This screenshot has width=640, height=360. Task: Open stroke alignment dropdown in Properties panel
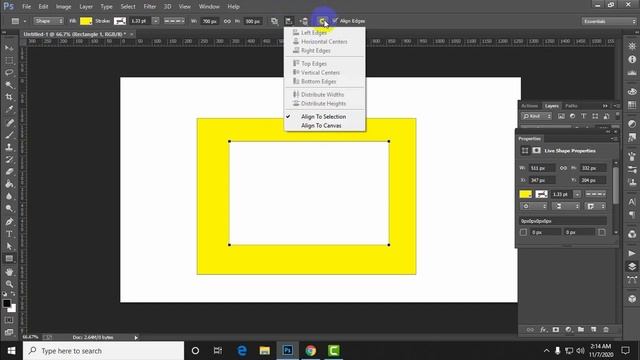coord(533,206)
